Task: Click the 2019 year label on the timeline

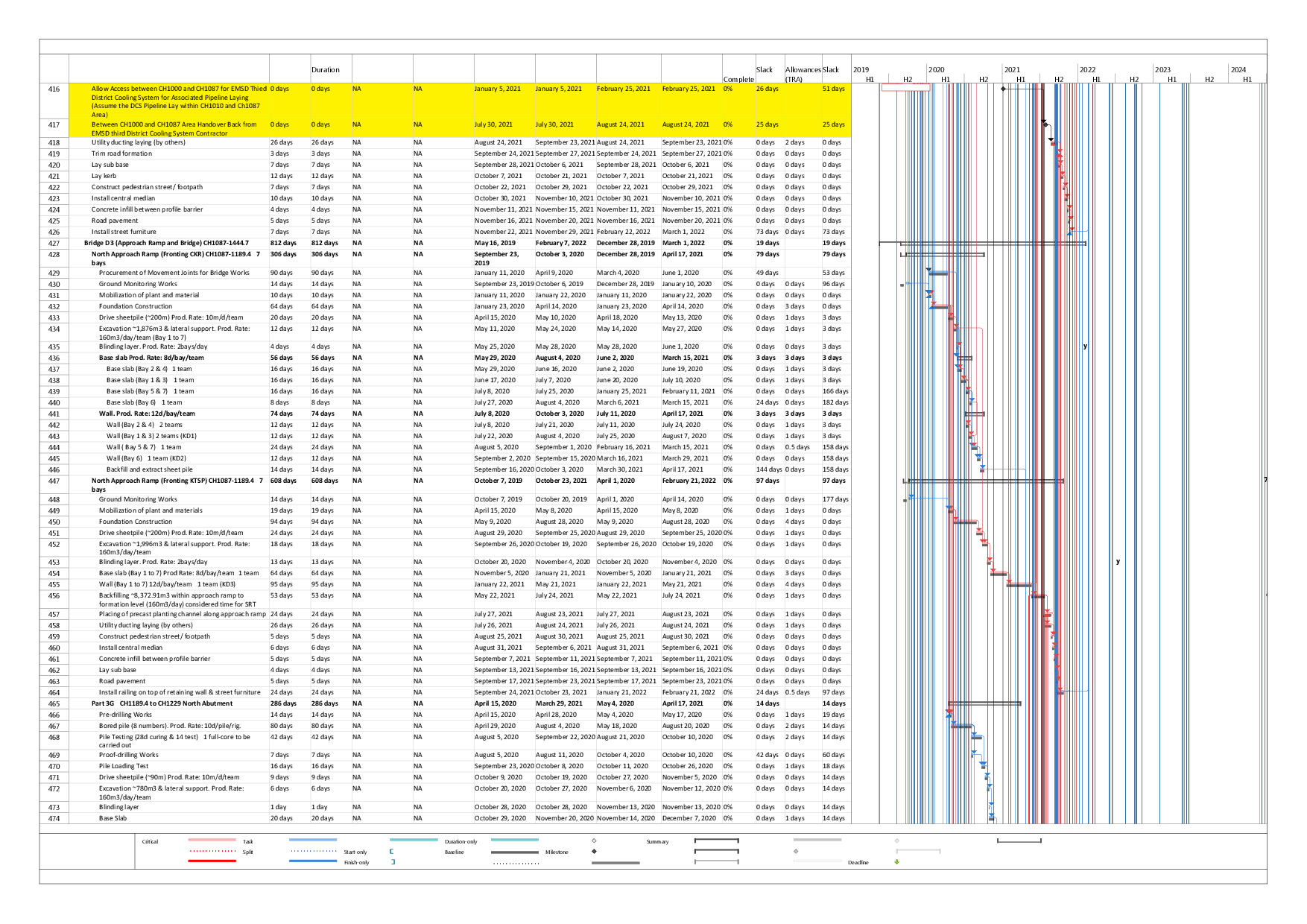Action: (861, 70)
